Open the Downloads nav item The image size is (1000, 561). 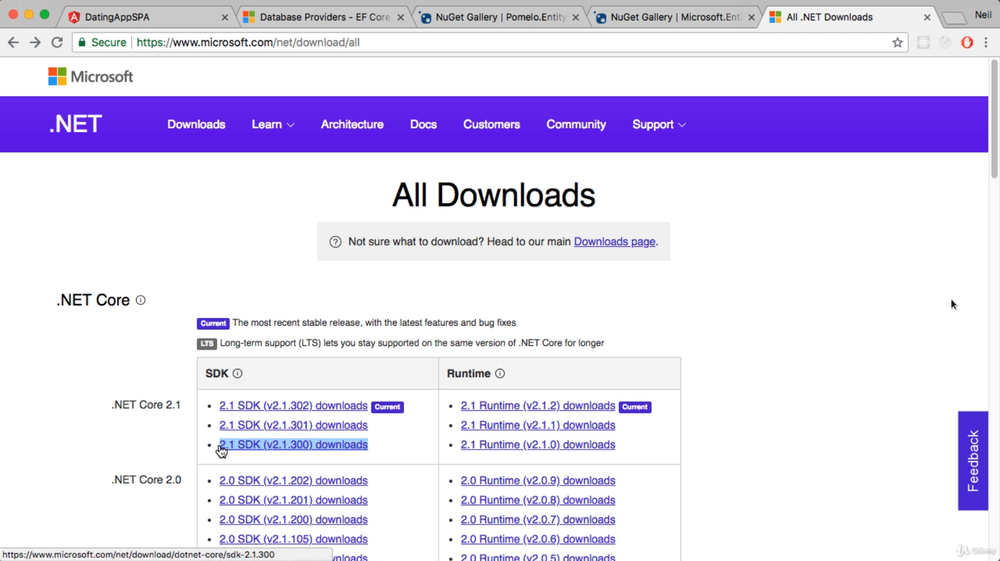point(196,124)
